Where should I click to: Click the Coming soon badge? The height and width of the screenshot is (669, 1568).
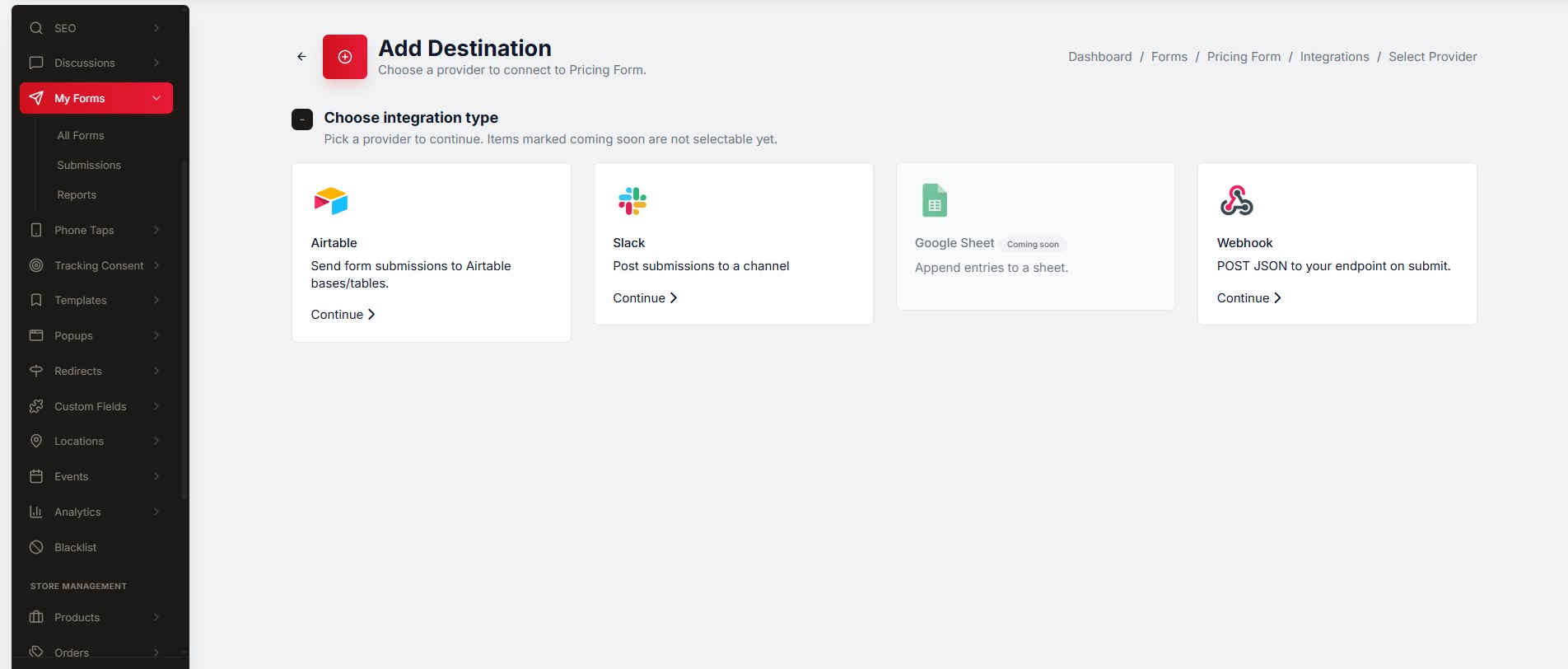1033,244
